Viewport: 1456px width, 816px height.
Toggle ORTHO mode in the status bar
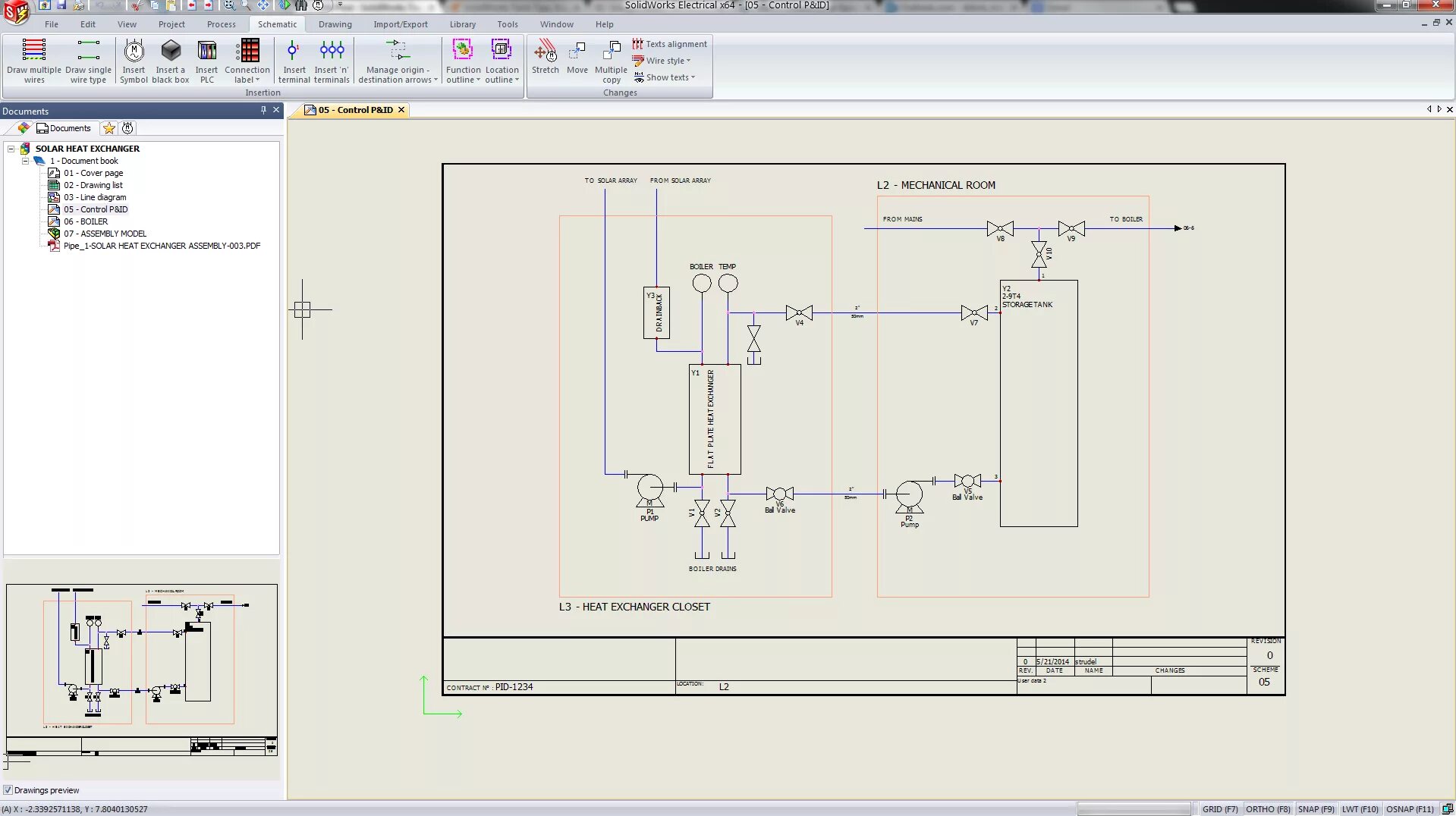coord(1267,808)
